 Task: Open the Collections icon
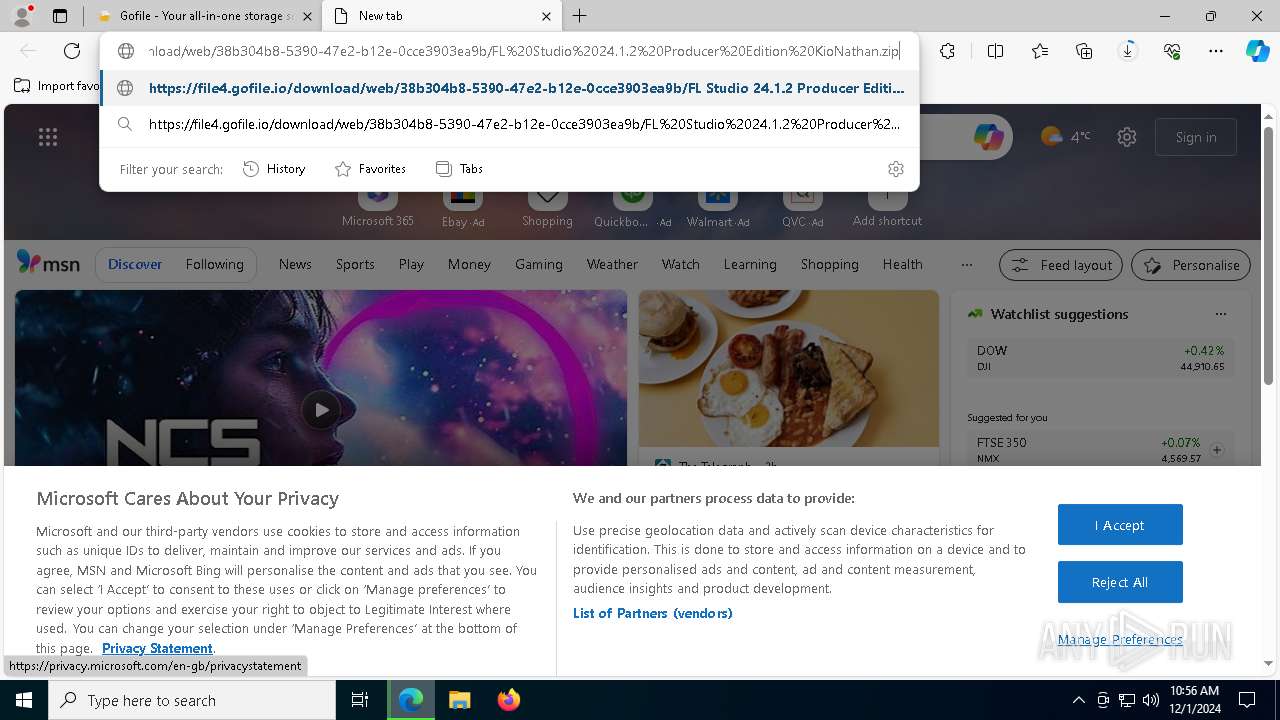point(1084,51)
